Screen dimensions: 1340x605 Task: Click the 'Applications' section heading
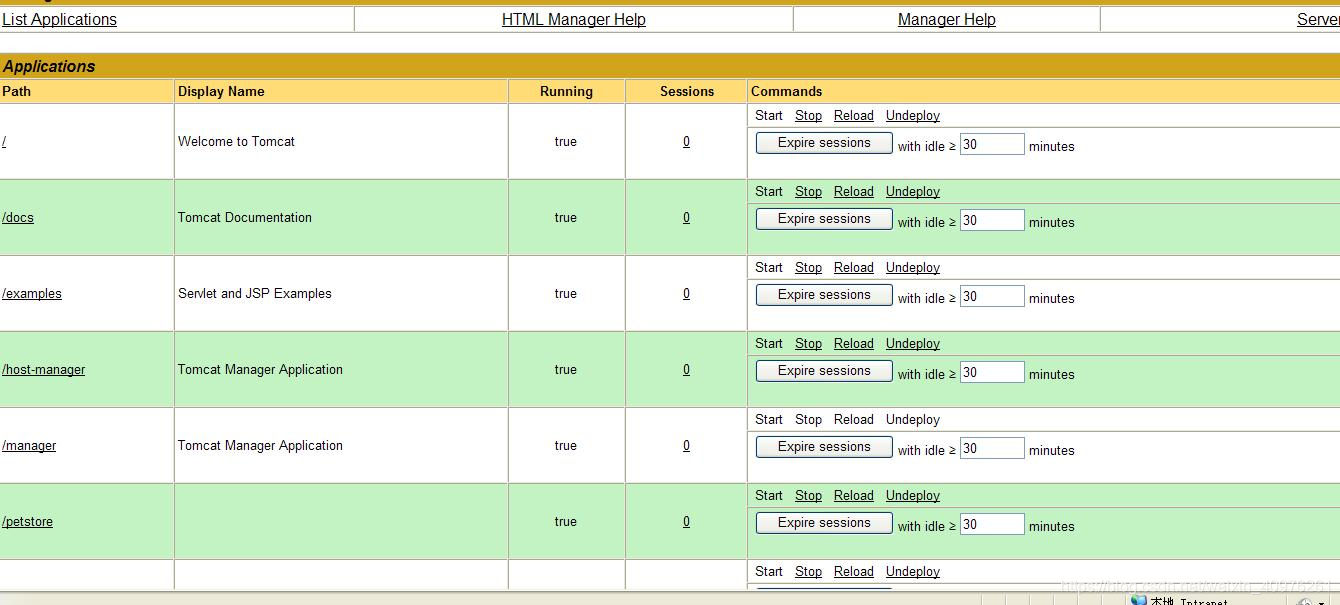click(49, 66)
